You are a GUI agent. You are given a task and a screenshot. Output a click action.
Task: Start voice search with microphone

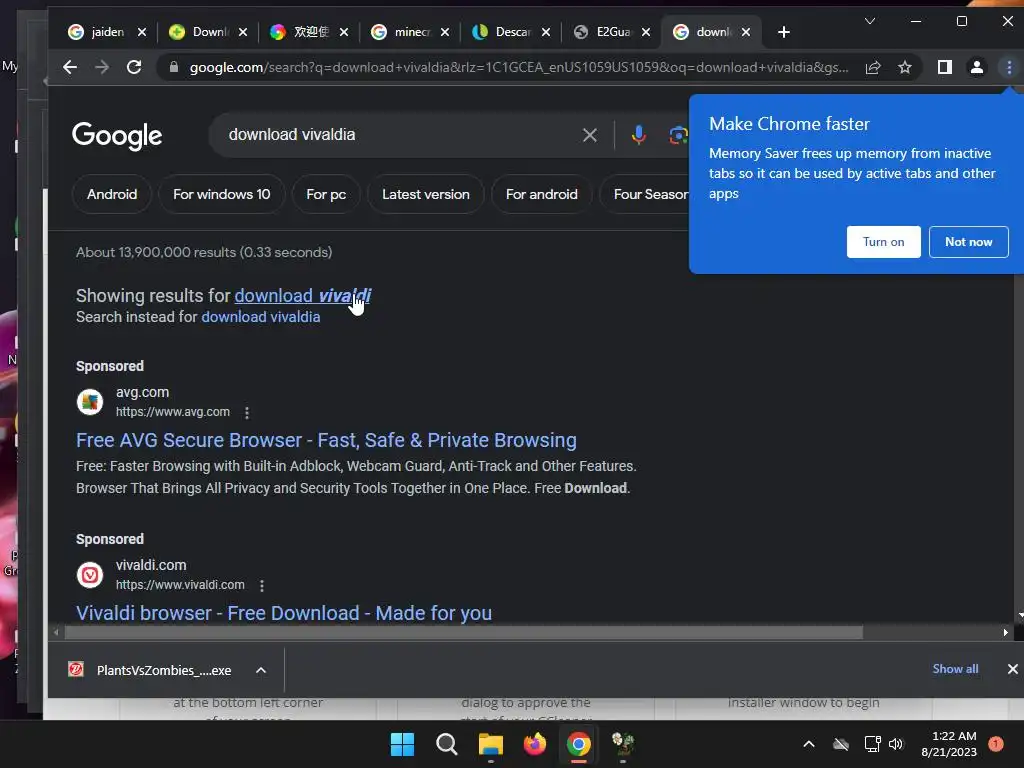click(x=639, y=135)
